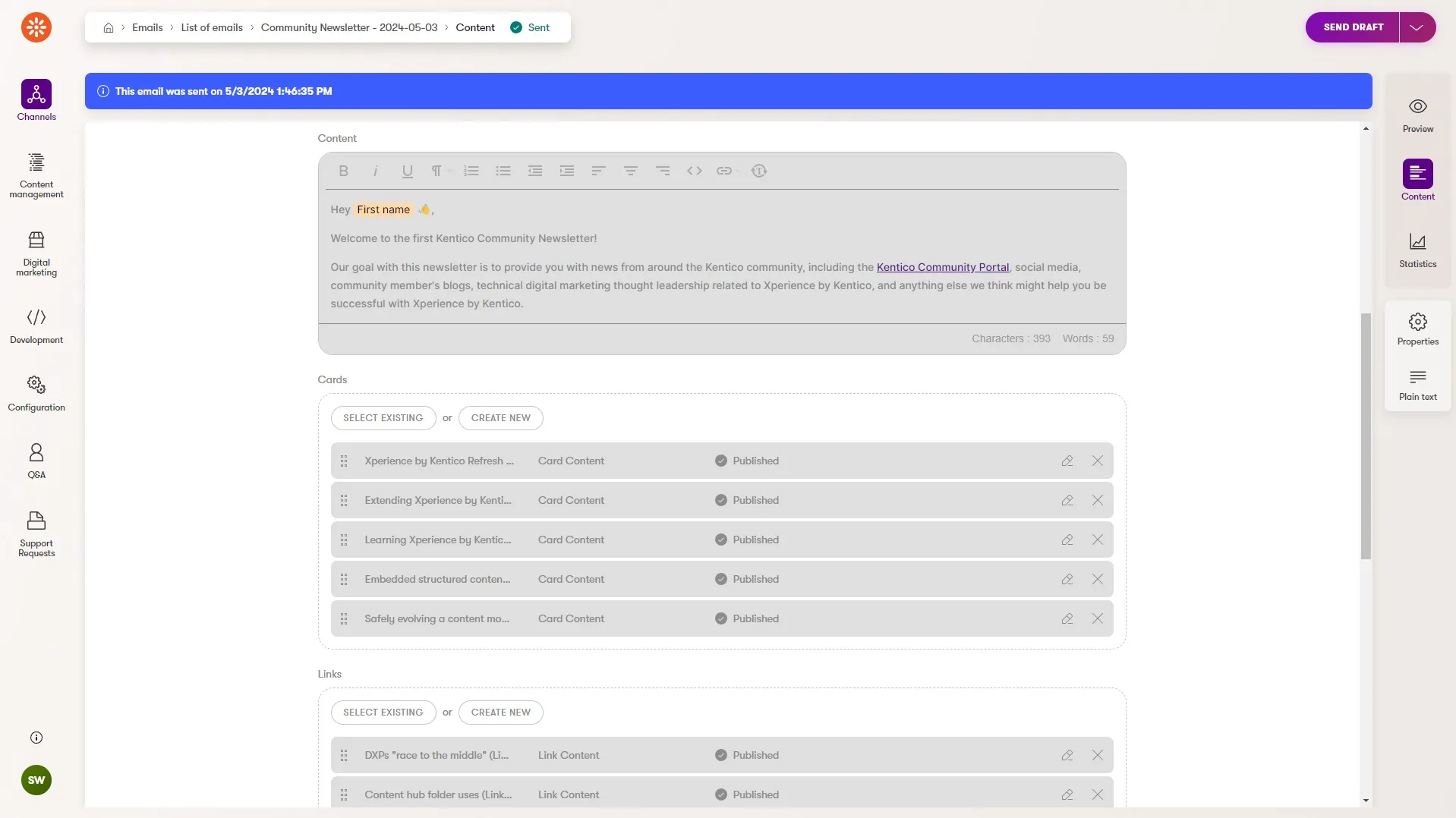
Task: Grab drag handle of DXPs link row
Action: click(344, 755)
